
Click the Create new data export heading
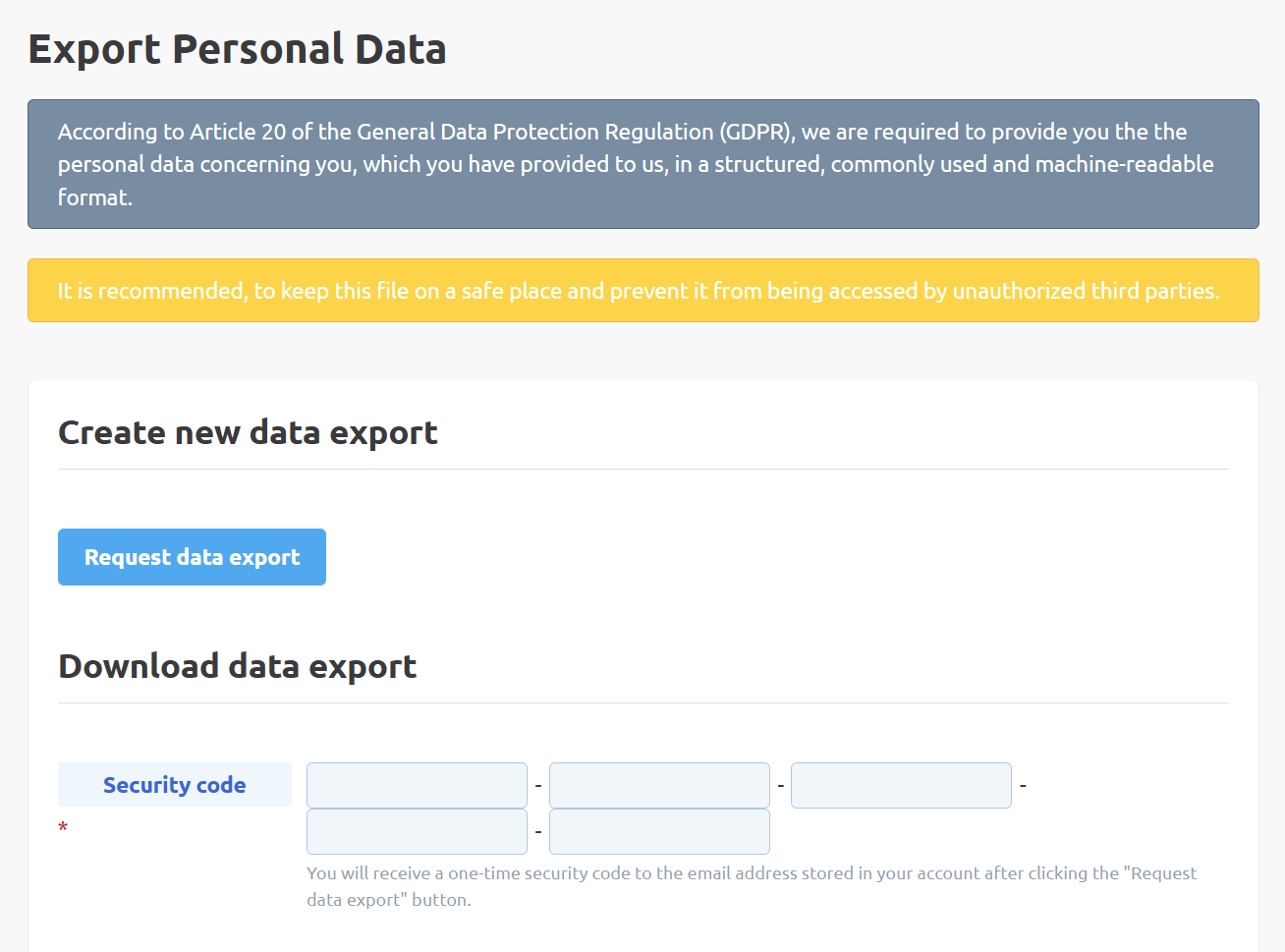coord(248,432)
